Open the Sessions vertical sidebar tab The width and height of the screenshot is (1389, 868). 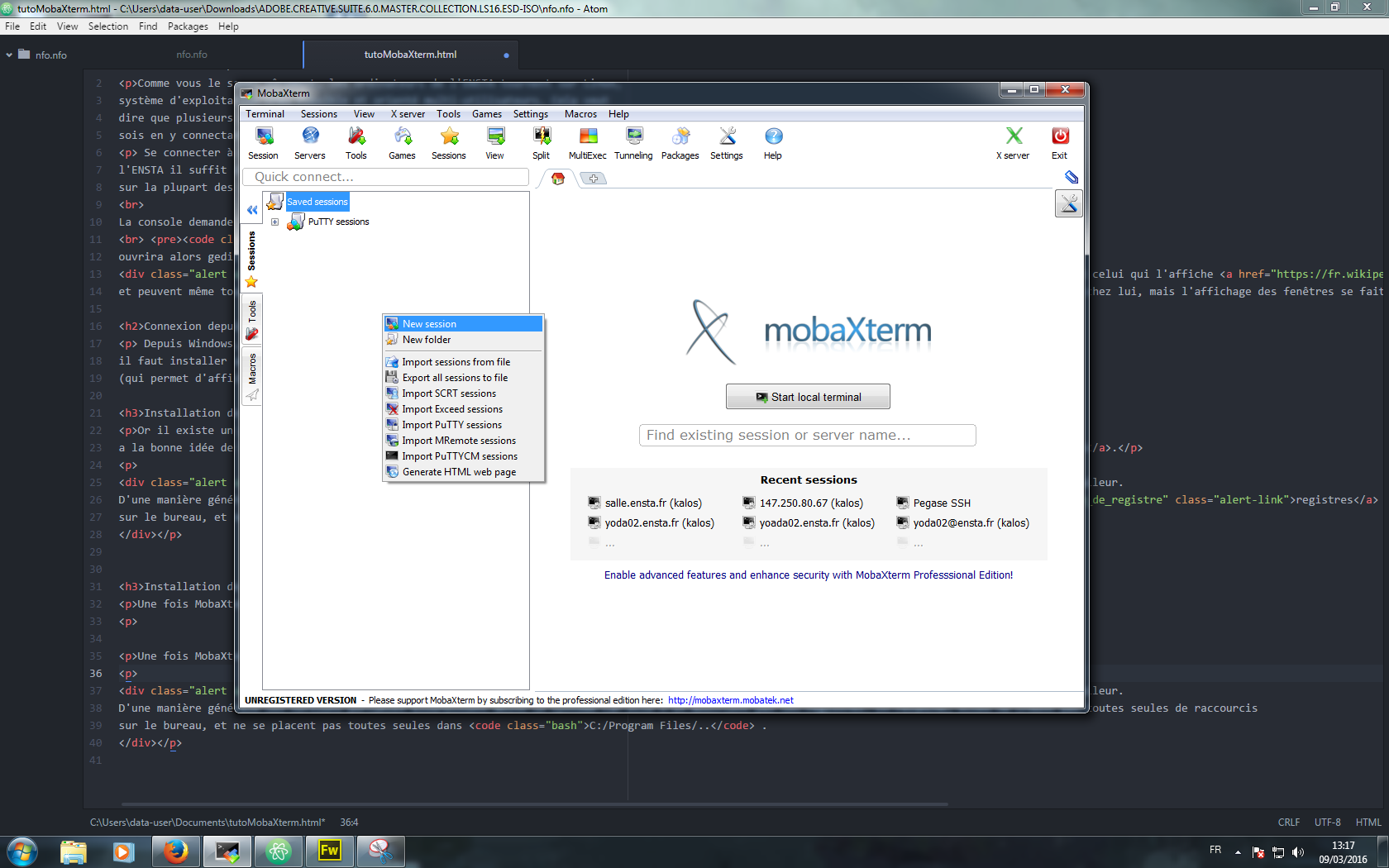[x=252, y=260]
